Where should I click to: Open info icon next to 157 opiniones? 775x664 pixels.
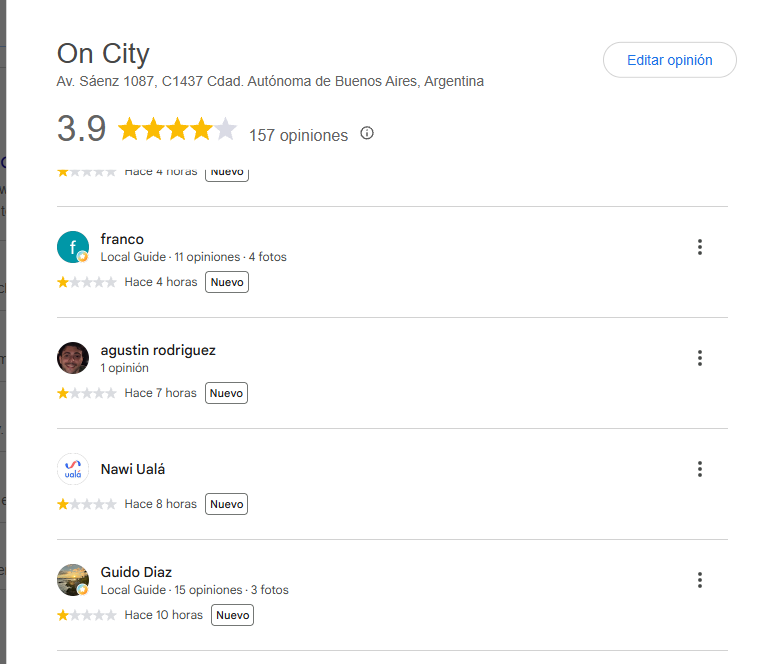coord(367,133)
